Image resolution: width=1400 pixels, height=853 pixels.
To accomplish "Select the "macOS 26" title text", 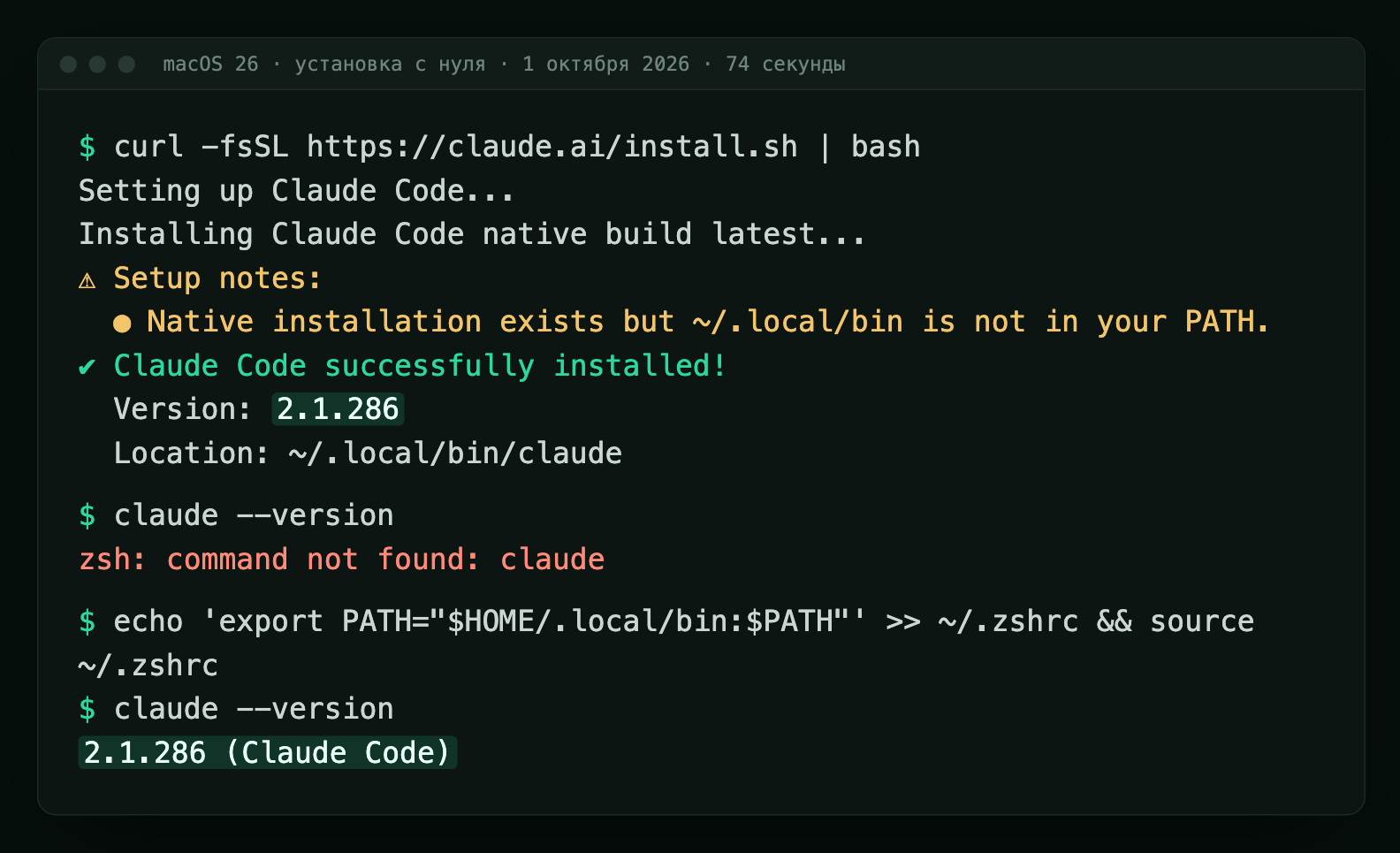I will (x=210, y=64).
